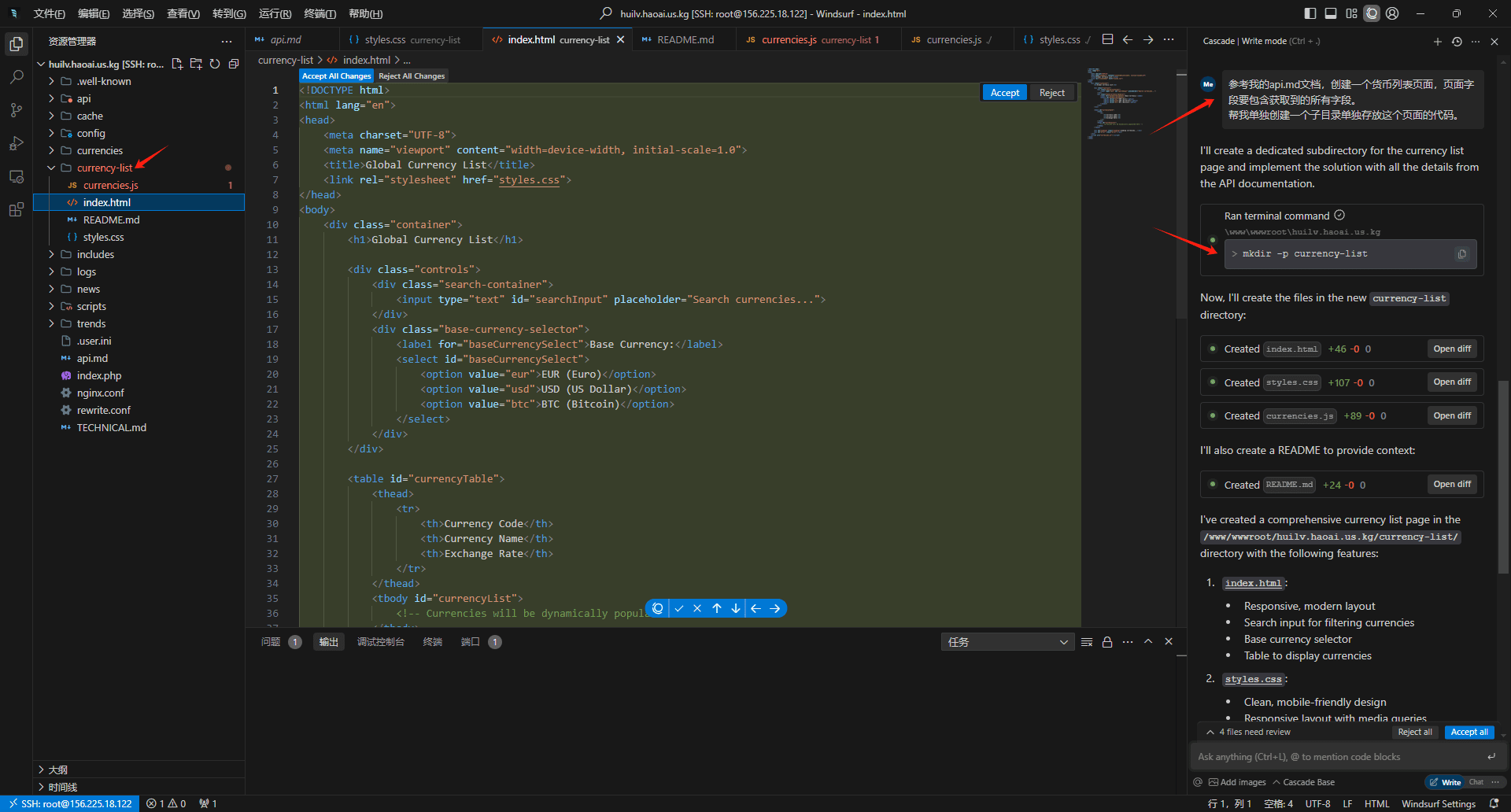Screen dimensions: 1511x812
Task: Toggle the primary sidebar layout icon
Action: point(1310,13)
